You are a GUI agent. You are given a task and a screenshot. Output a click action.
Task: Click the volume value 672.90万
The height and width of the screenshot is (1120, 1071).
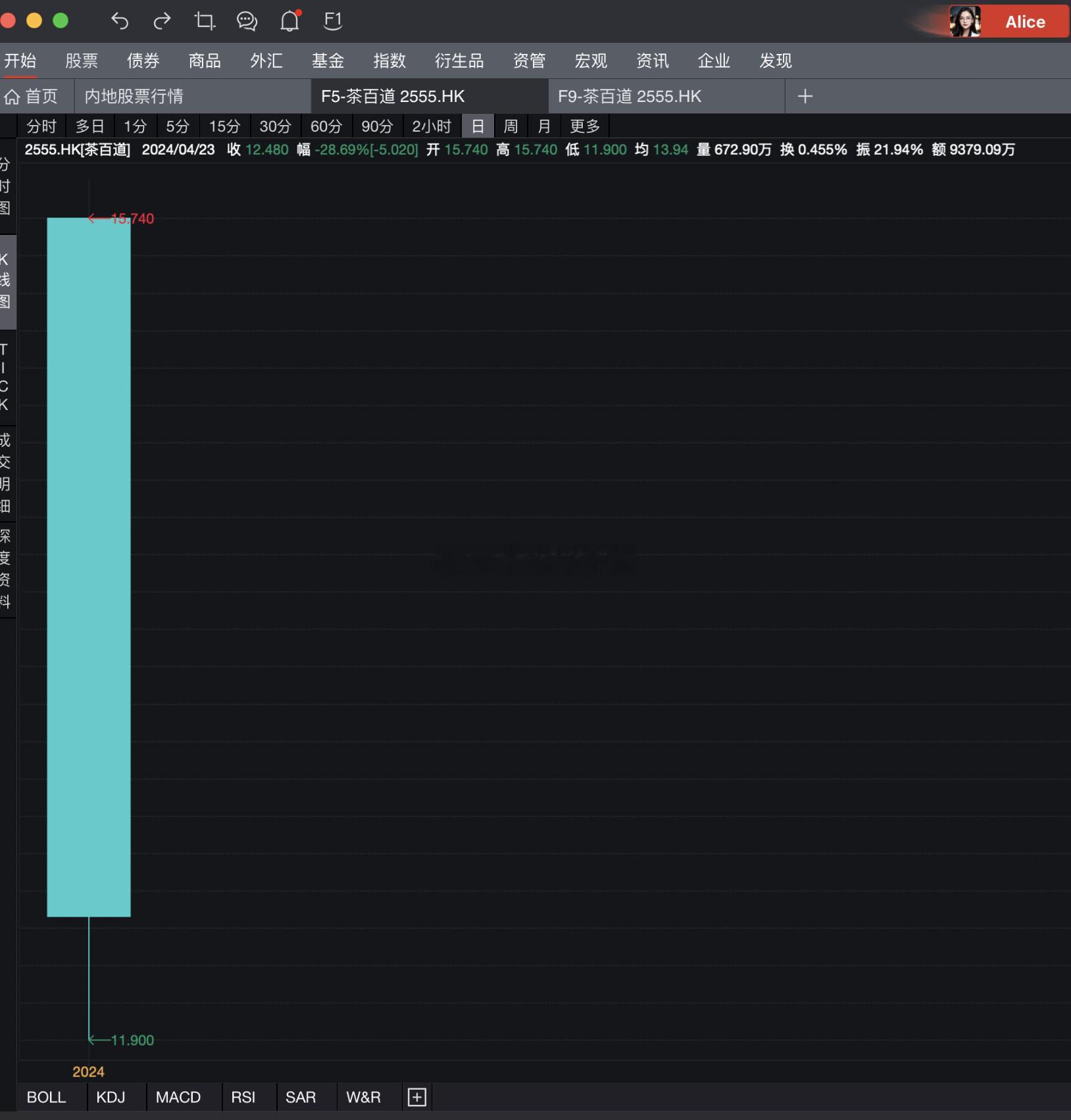743,149
